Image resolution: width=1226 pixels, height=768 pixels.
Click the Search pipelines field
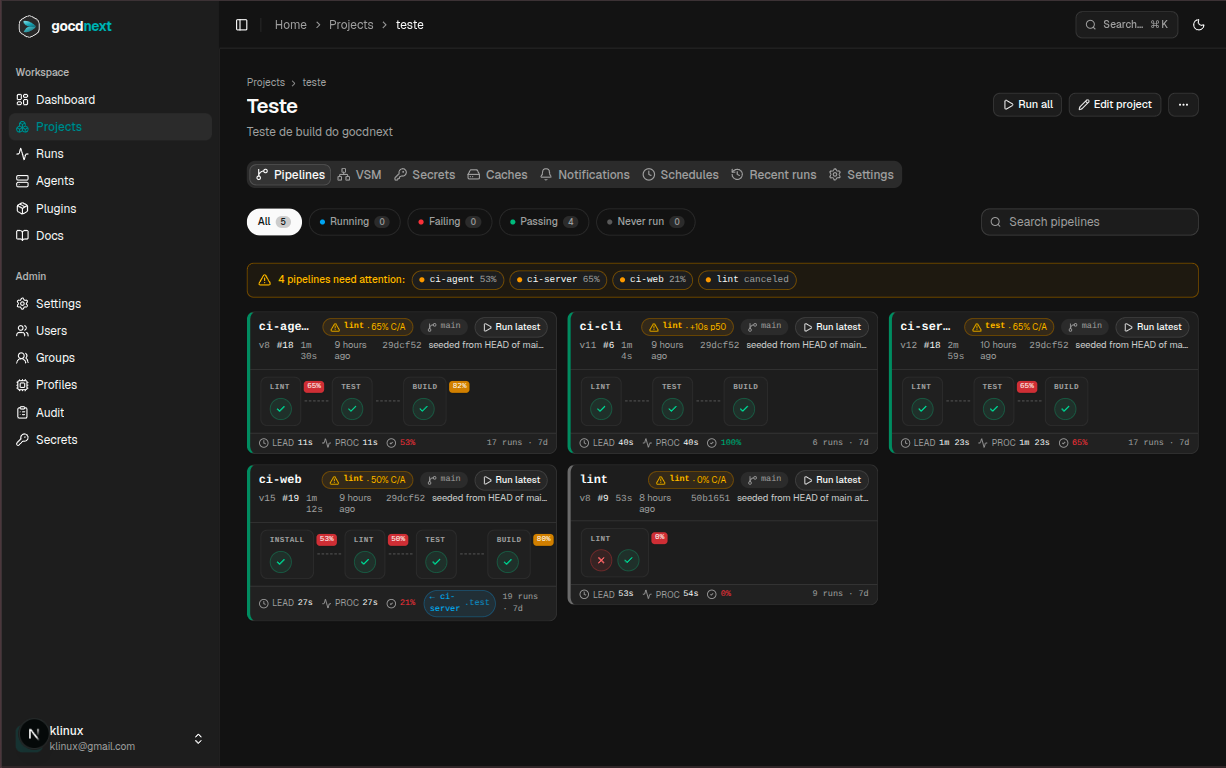tap(1090, 222)
